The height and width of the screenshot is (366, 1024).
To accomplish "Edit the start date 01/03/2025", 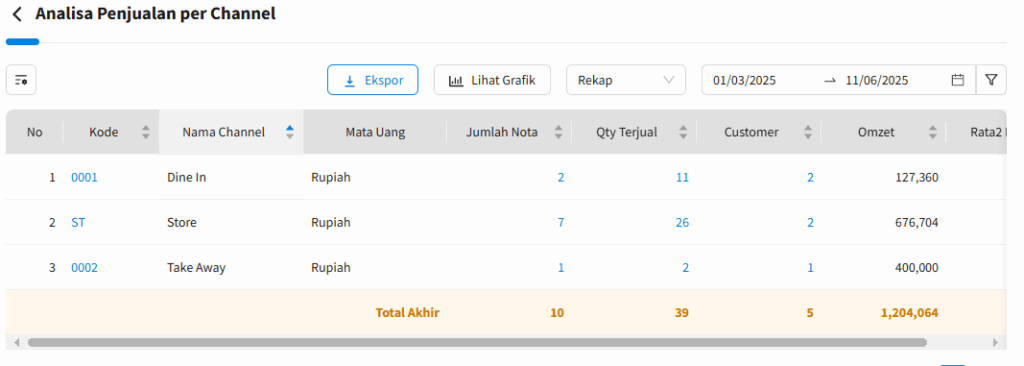I will 744,80.
